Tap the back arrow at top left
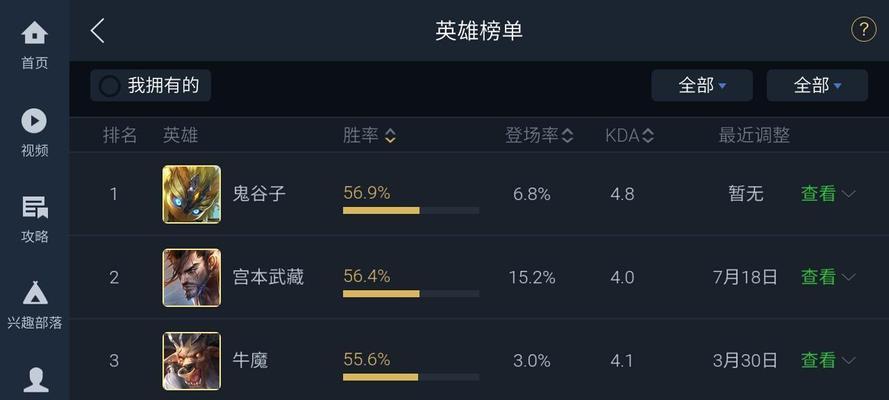This screenshot has height=400, width=889. tap(98, 31)
